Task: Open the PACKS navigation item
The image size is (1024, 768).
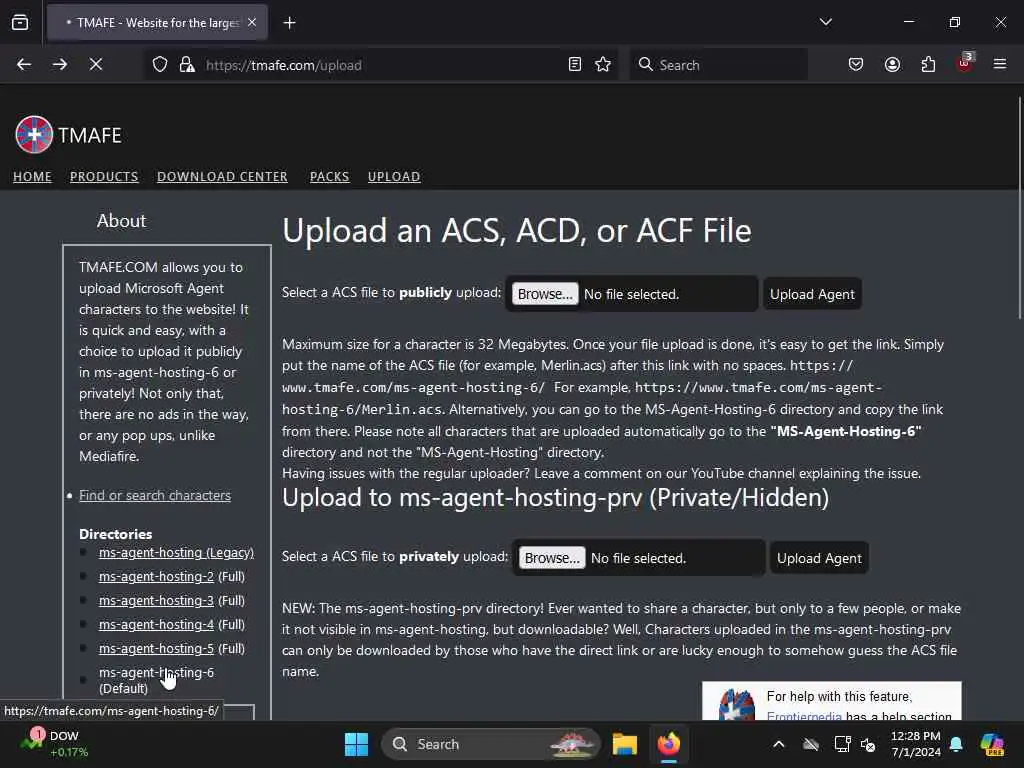Action: [329, 177]
